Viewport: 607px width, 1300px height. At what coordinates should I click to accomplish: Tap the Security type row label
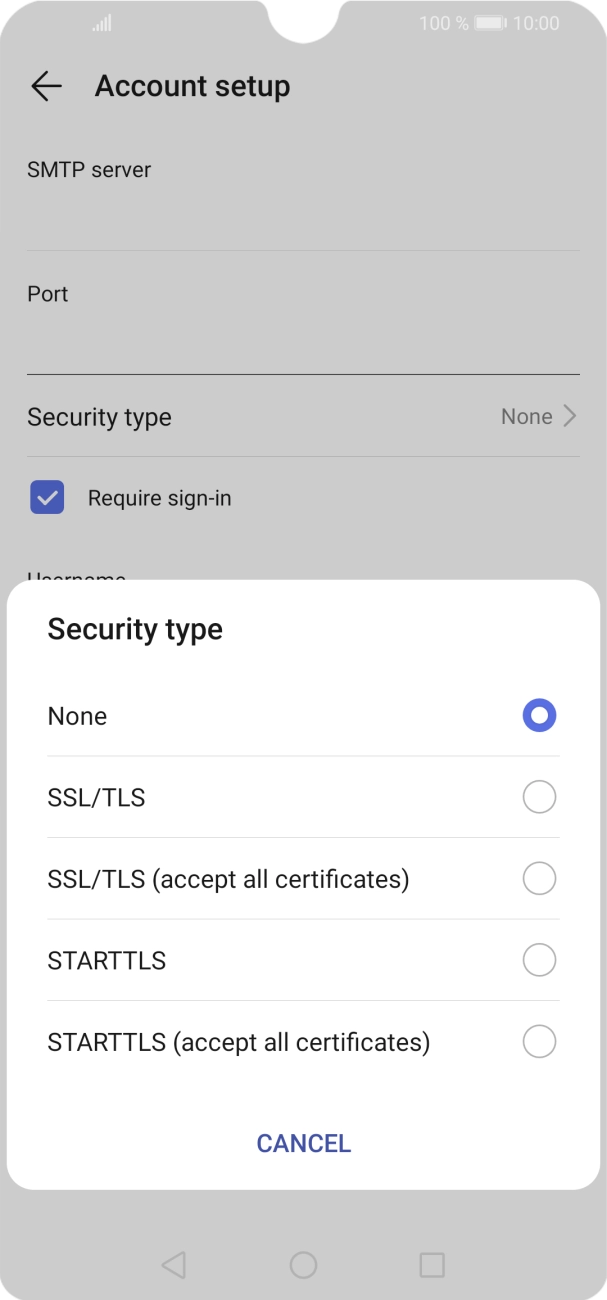(x=99, y=417)
